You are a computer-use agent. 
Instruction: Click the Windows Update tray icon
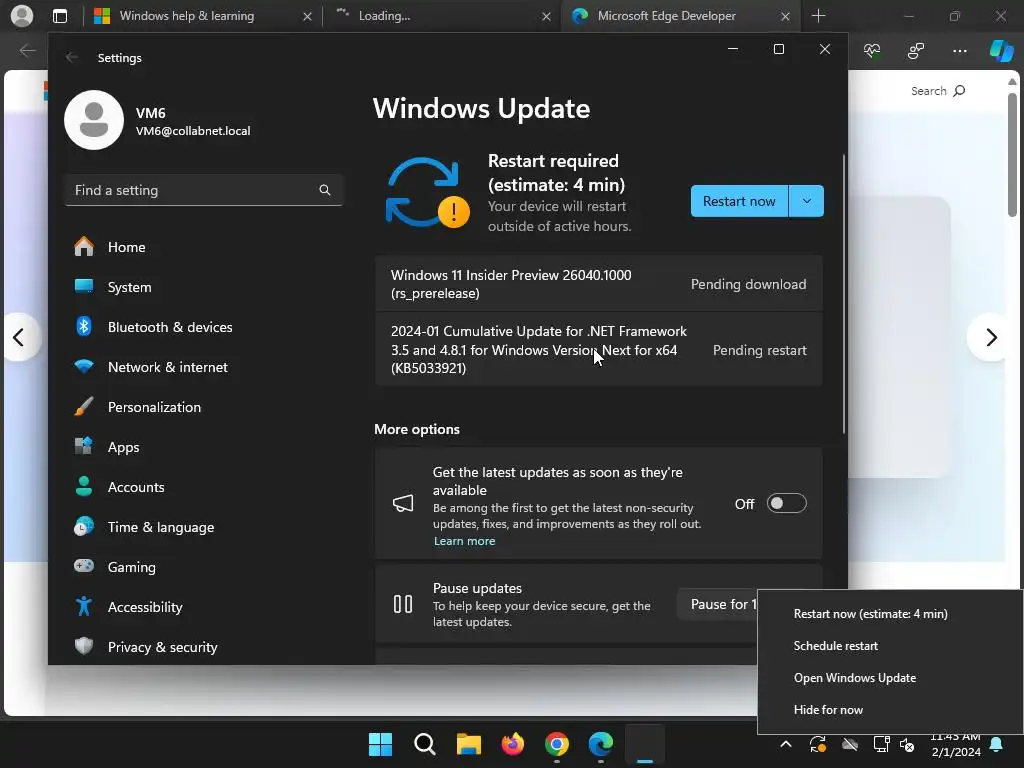[x=818, y=744]
